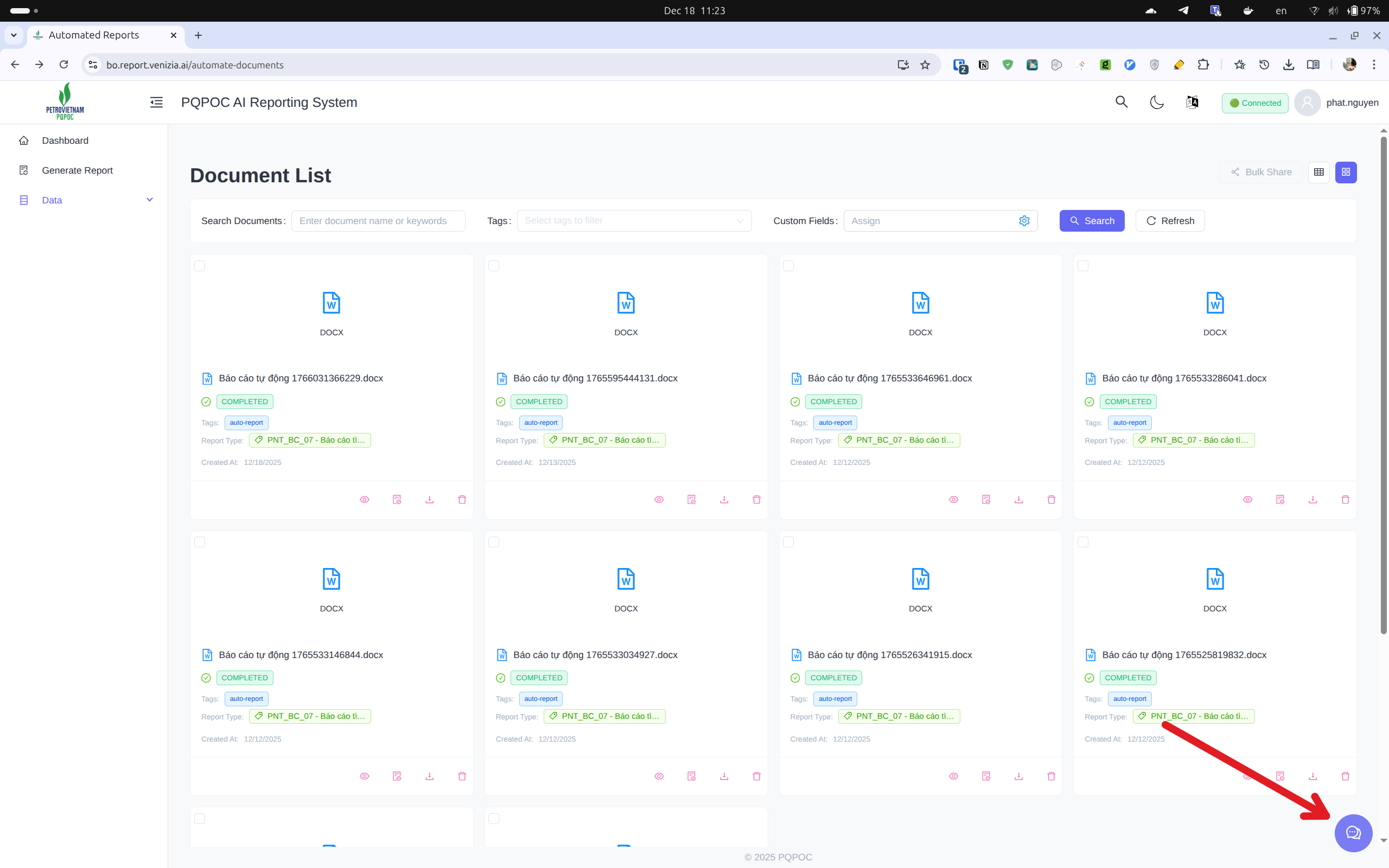Open the header search magnifier

(1122, 102)
